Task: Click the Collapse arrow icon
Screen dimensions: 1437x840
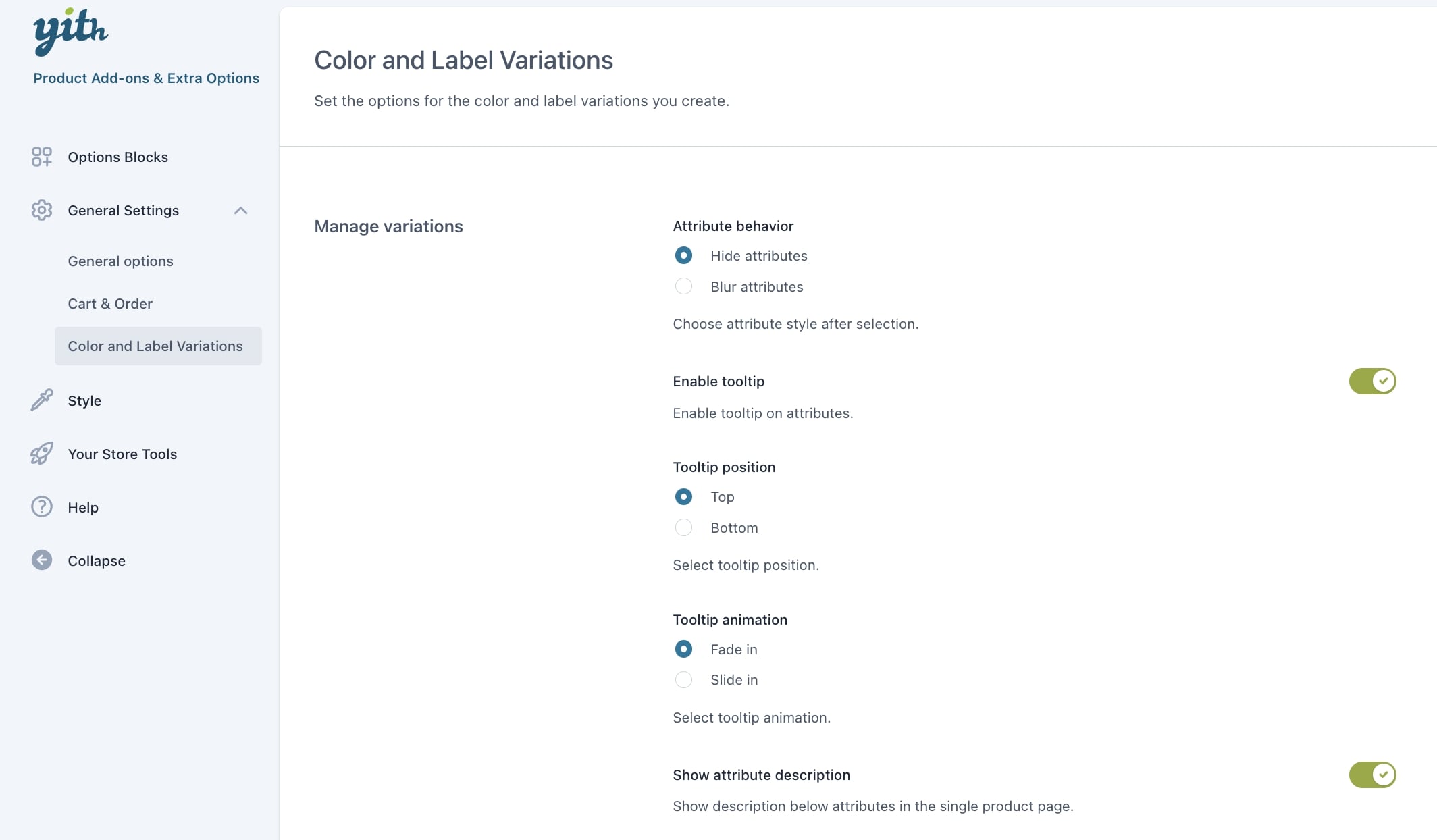Action: click(x=42, y=560)
